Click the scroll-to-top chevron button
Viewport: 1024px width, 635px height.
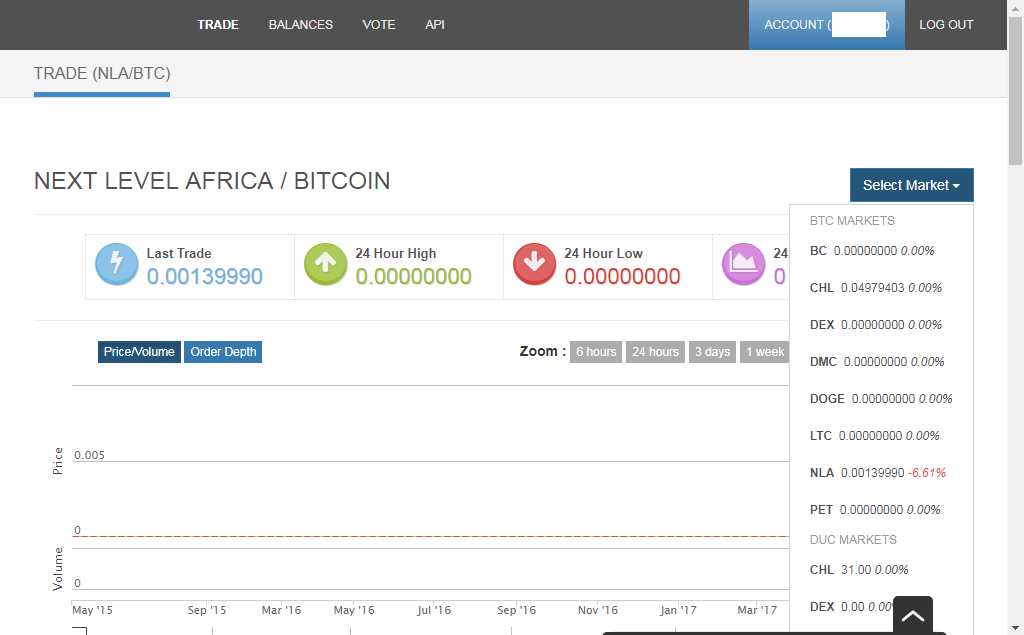point(912,615)
